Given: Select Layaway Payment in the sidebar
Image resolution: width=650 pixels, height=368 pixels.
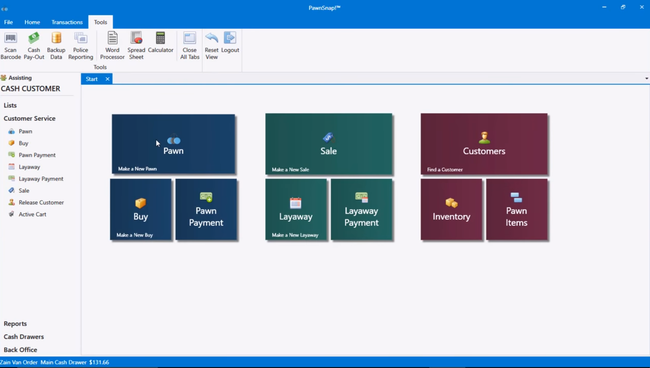Looking at the screenshot, I should 41,179.
